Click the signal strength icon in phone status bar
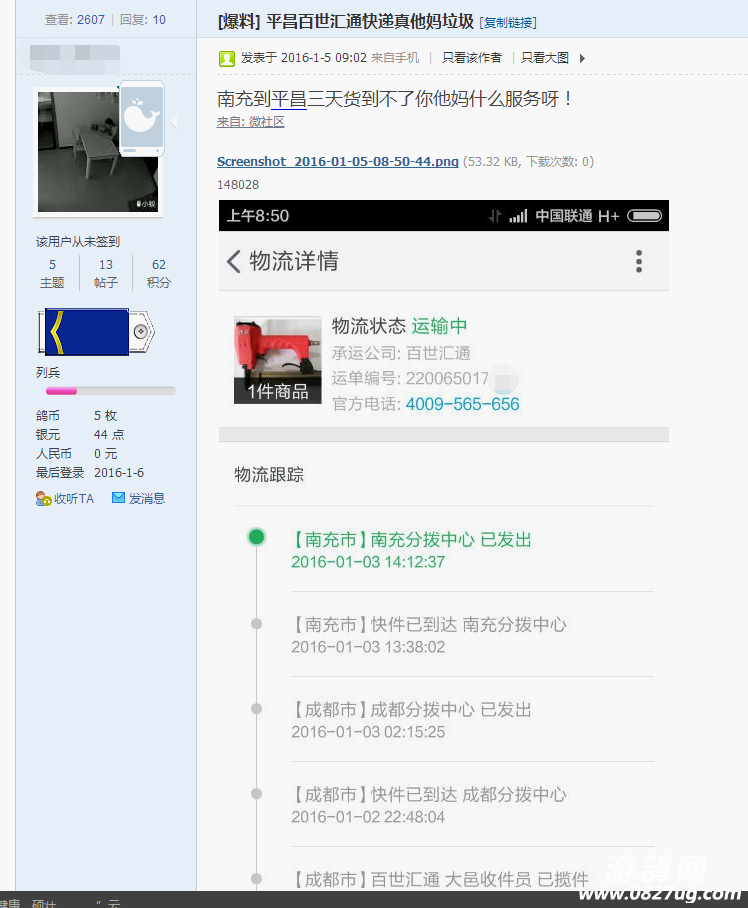Screen dimensions: 748x908 click(518, 216)
